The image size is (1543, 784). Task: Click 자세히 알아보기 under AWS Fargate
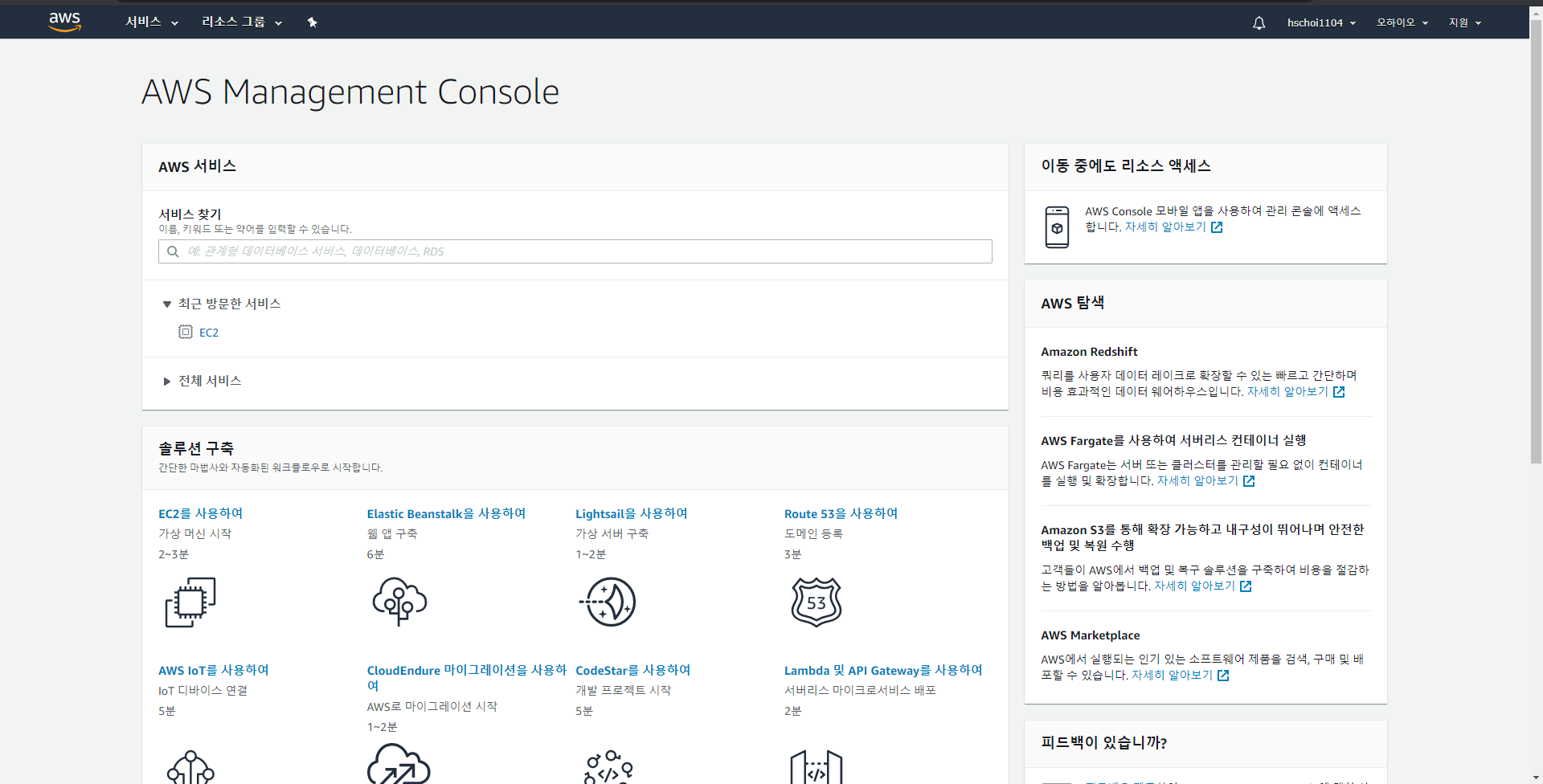[x=1197, y=481]
